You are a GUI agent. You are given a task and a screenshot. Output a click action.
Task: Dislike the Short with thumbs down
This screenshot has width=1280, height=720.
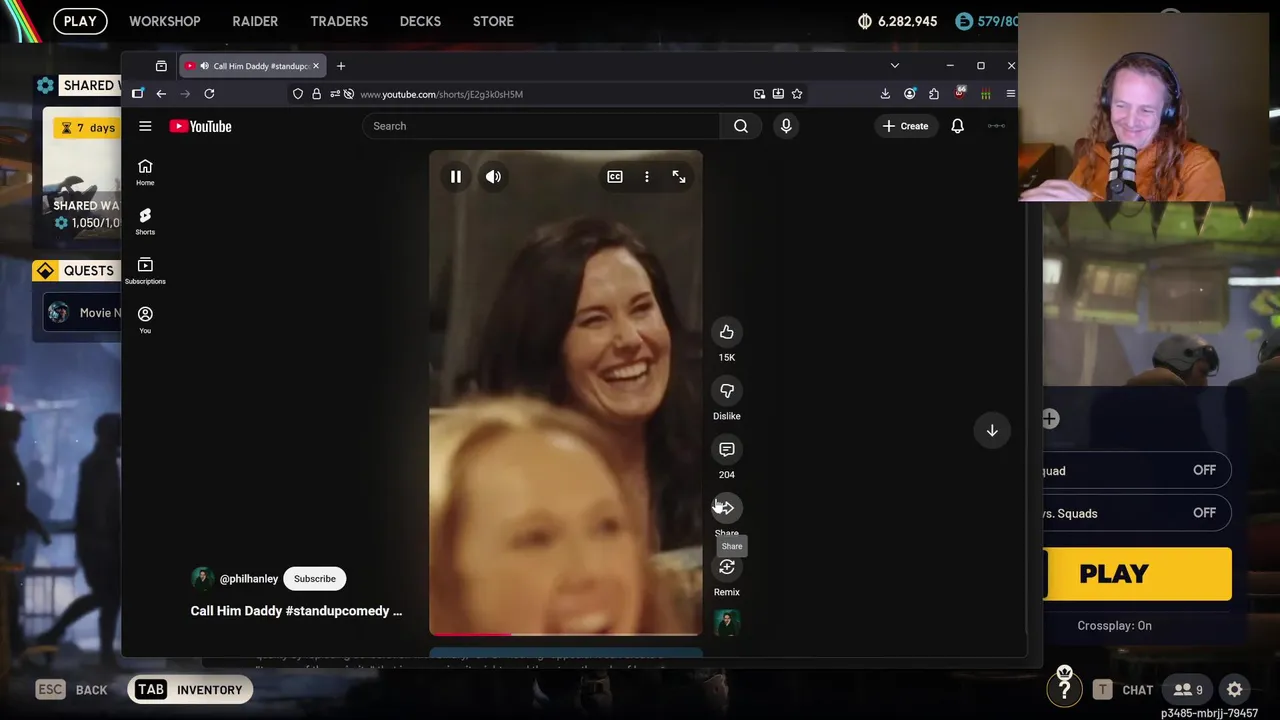(727, 391)
